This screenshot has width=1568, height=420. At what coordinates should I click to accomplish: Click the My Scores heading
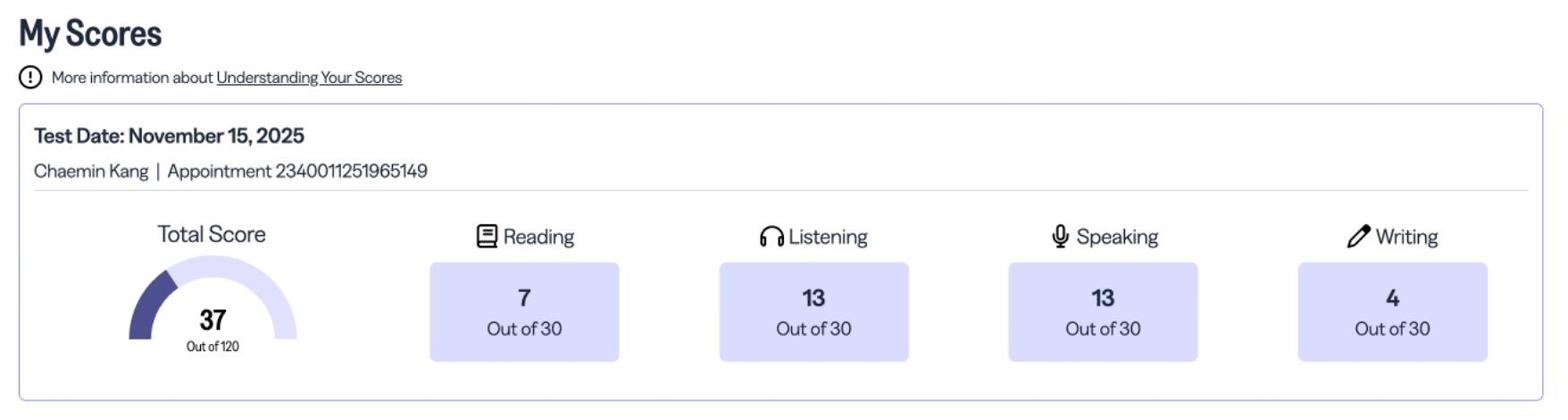coord(90,34)
